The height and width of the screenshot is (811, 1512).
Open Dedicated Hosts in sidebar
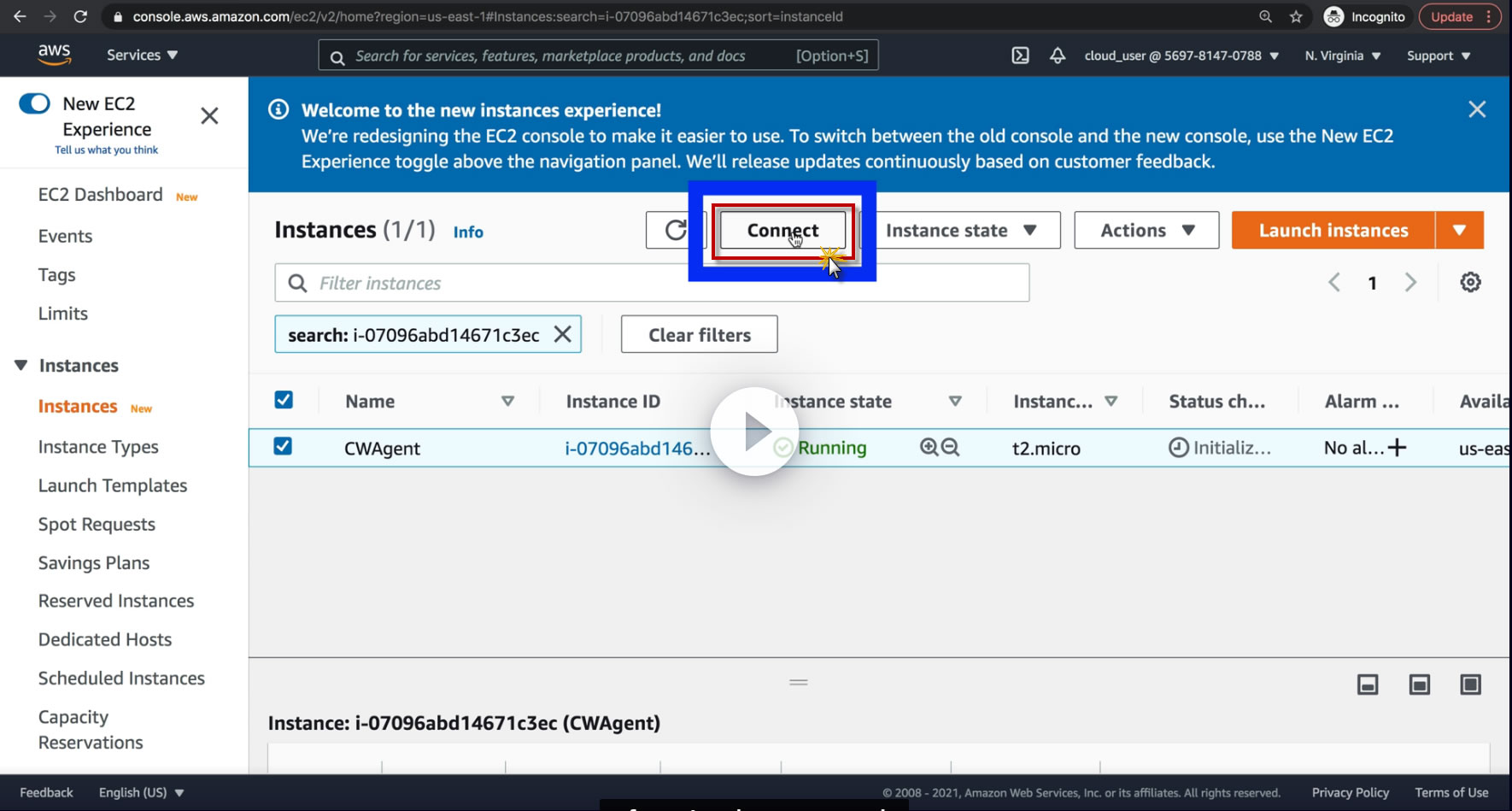pyautogui.click(x=105, y=639)
